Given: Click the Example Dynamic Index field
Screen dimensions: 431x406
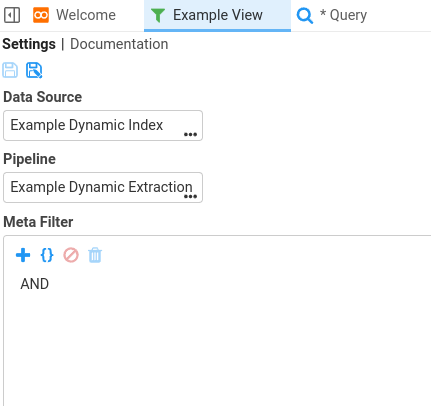Looking at the screenshot, I should [x=103, y=125].
